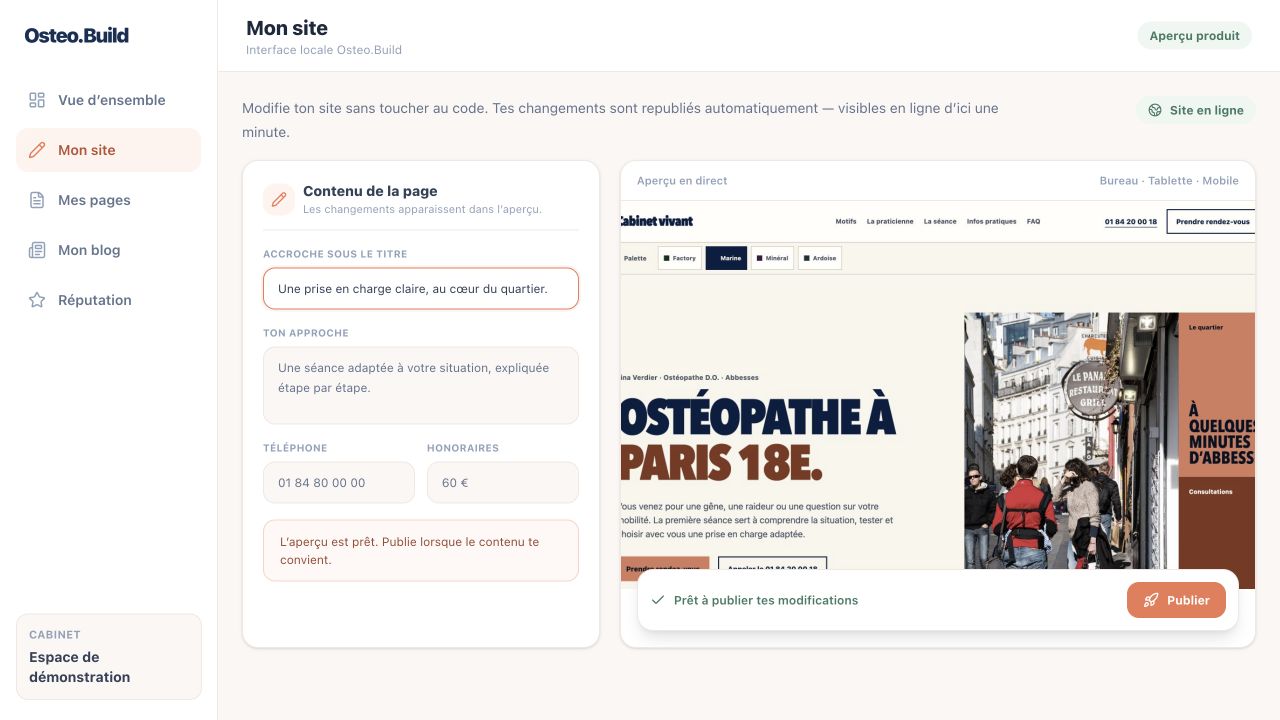Viewport: 1280px width, 720px height.
Task: Select the Ardoise palette swatch
Action: click(819, 258)
